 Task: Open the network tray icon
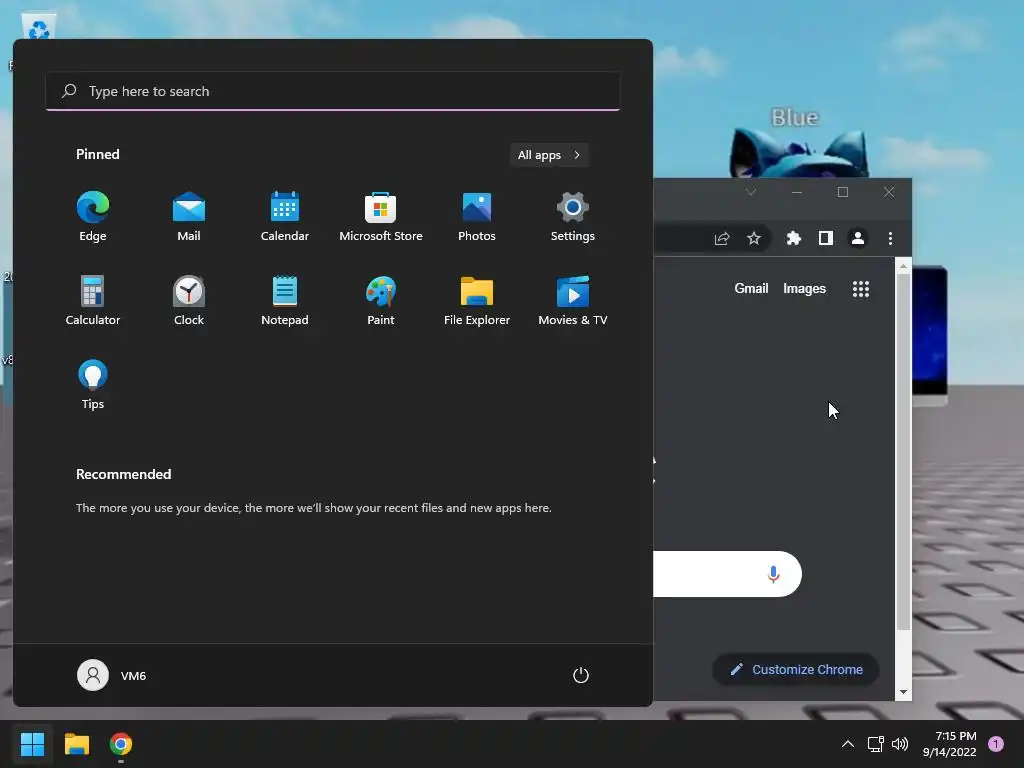click(875, 744)
